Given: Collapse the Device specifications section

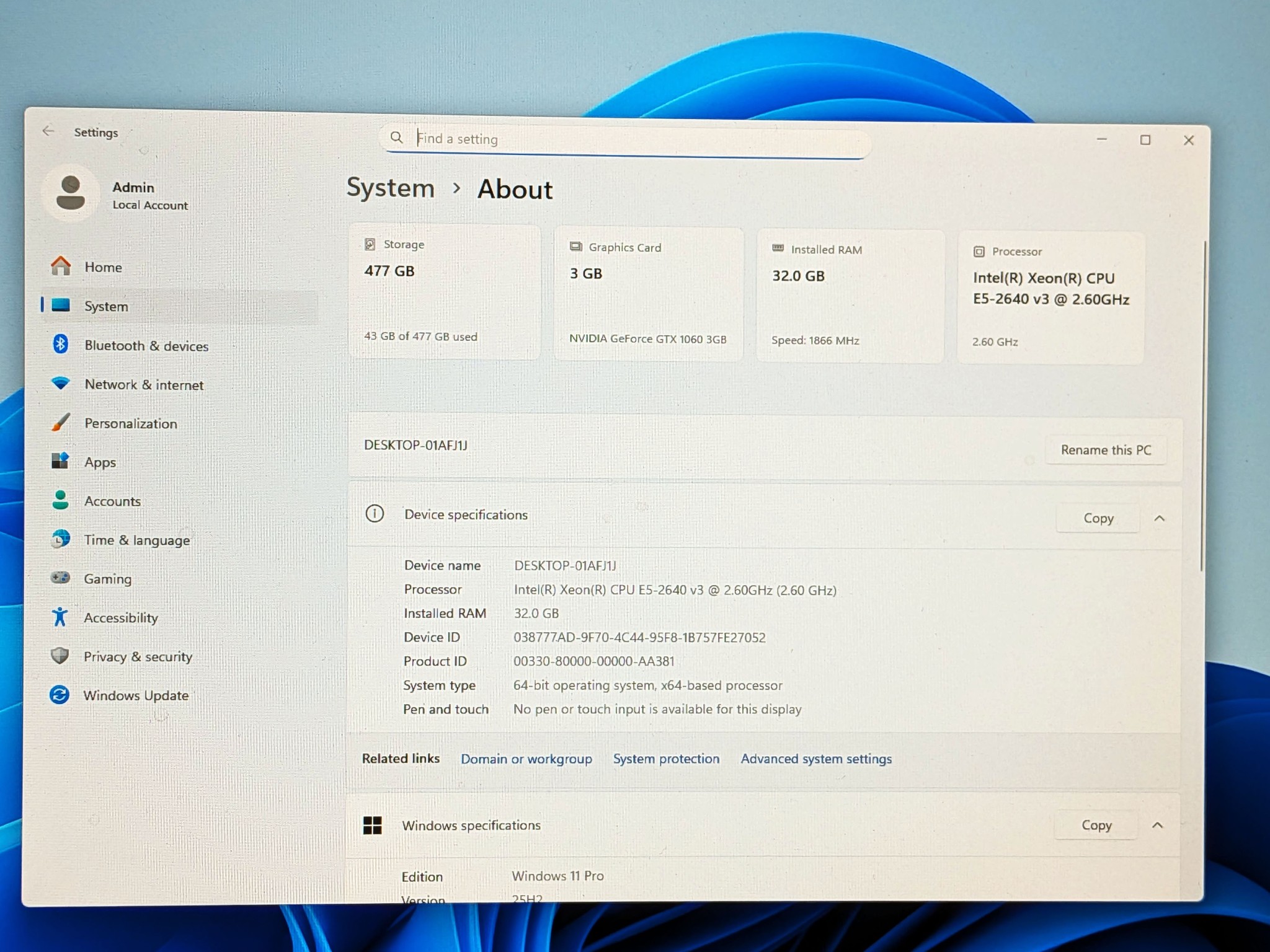Looking at the screenshot, I should click(x=1159, y=518).
